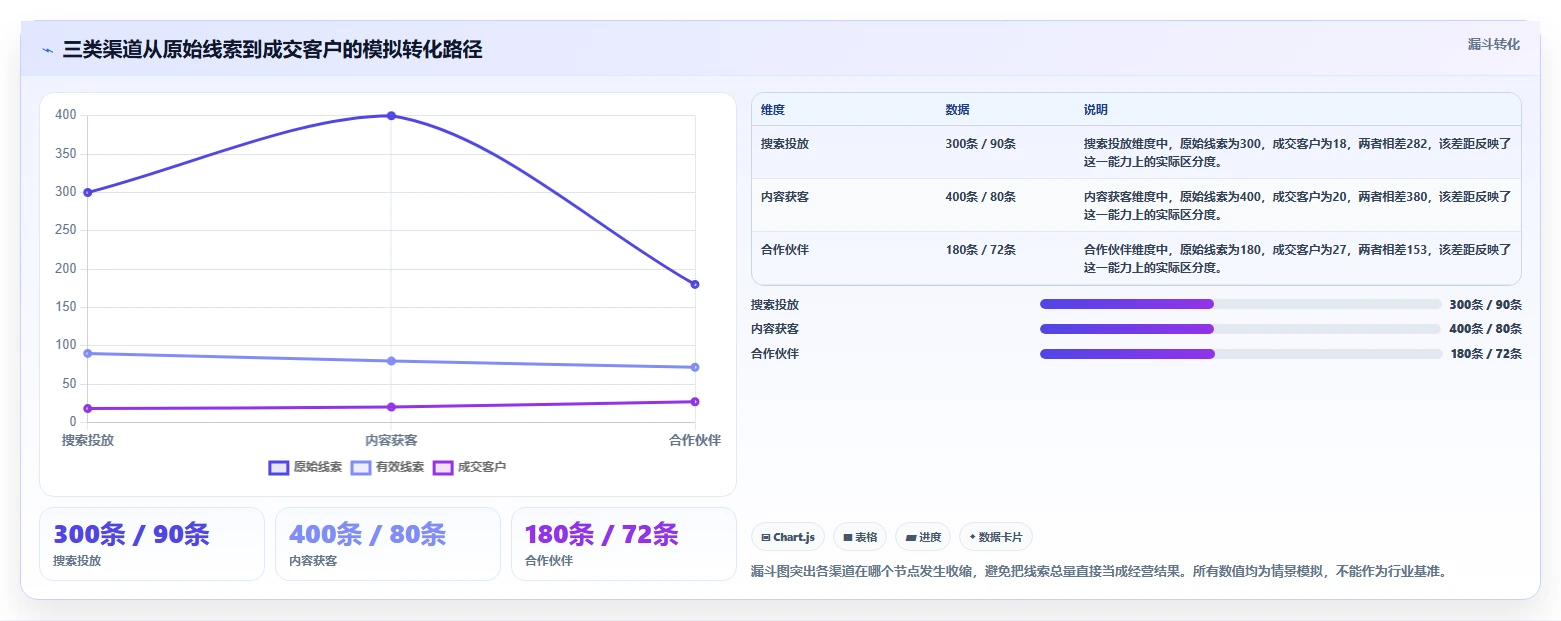Click the 成交客户 data point at 合作伙伴
1561x621 pixels.
pyautogui.click(x=695, y=402)
